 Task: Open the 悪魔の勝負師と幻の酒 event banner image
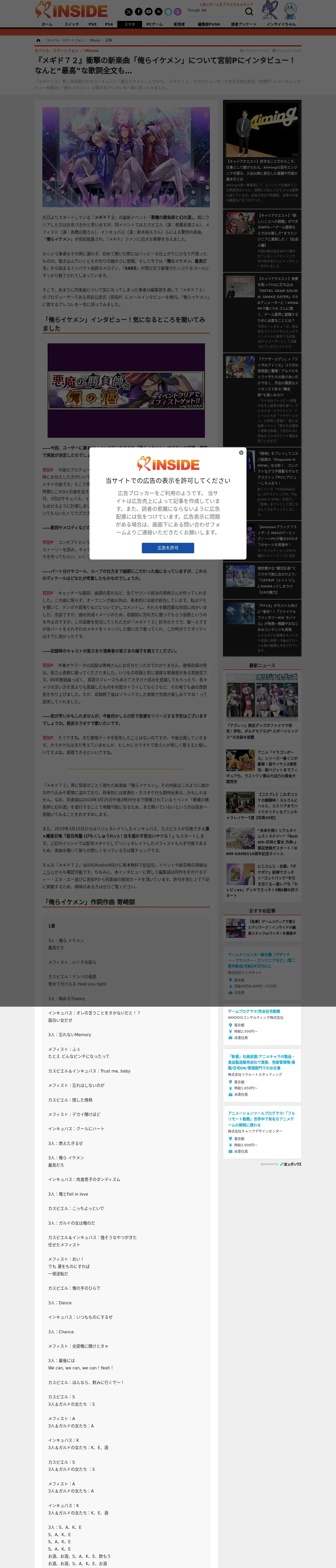[126, 391]
